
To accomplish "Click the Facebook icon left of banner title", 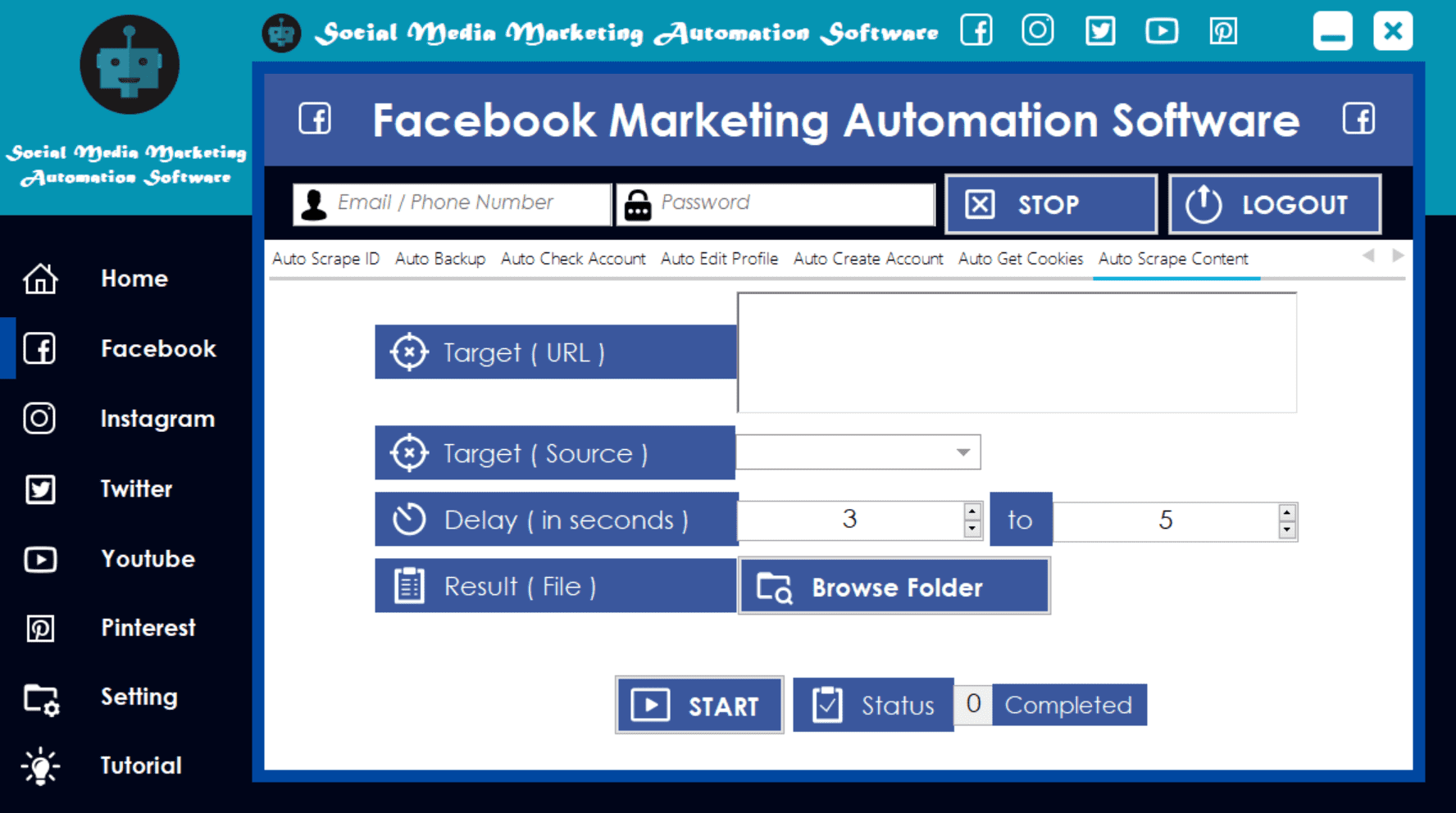I will (315, 119).
